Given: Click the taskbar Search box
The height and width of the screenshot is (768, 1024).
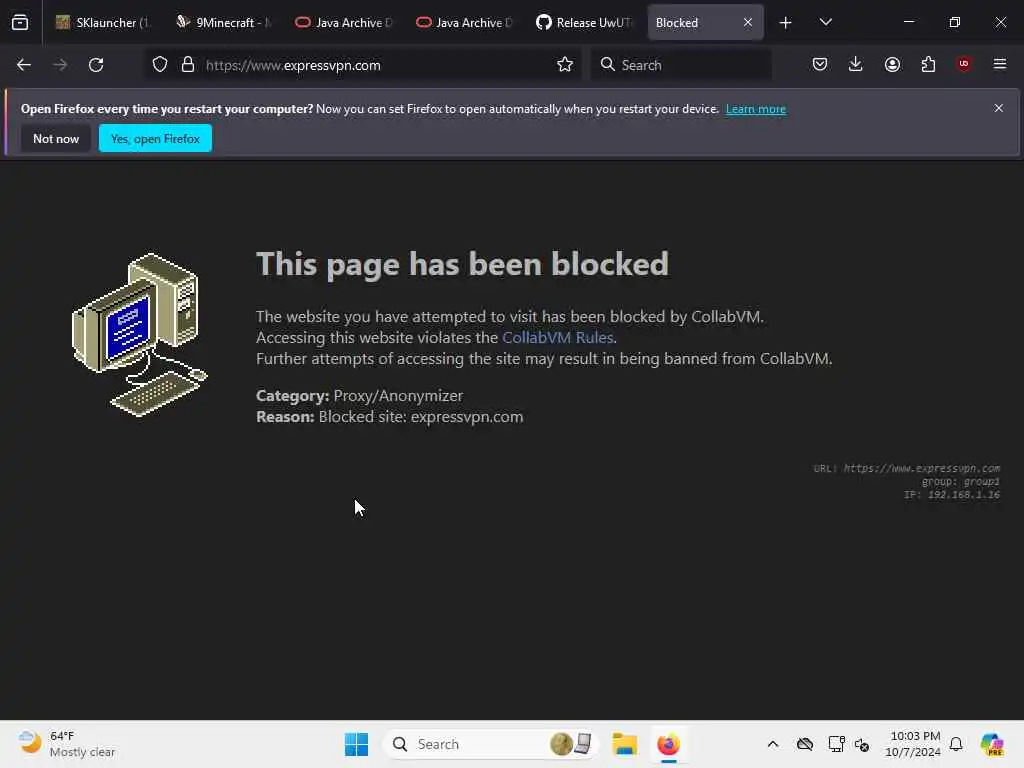Looking at the screenshot, I should point(491,744).
